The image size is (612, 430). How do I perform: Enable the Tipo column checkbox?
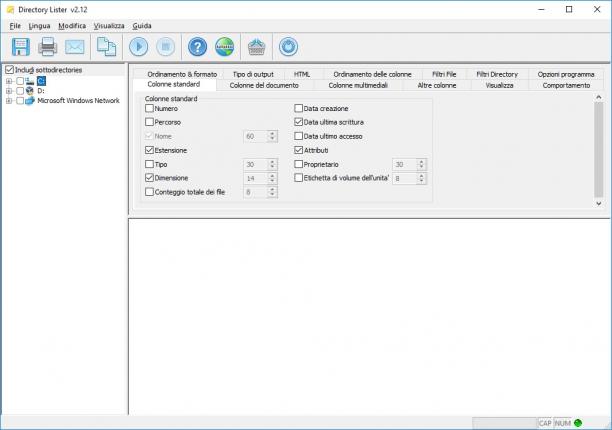(149, 164)
